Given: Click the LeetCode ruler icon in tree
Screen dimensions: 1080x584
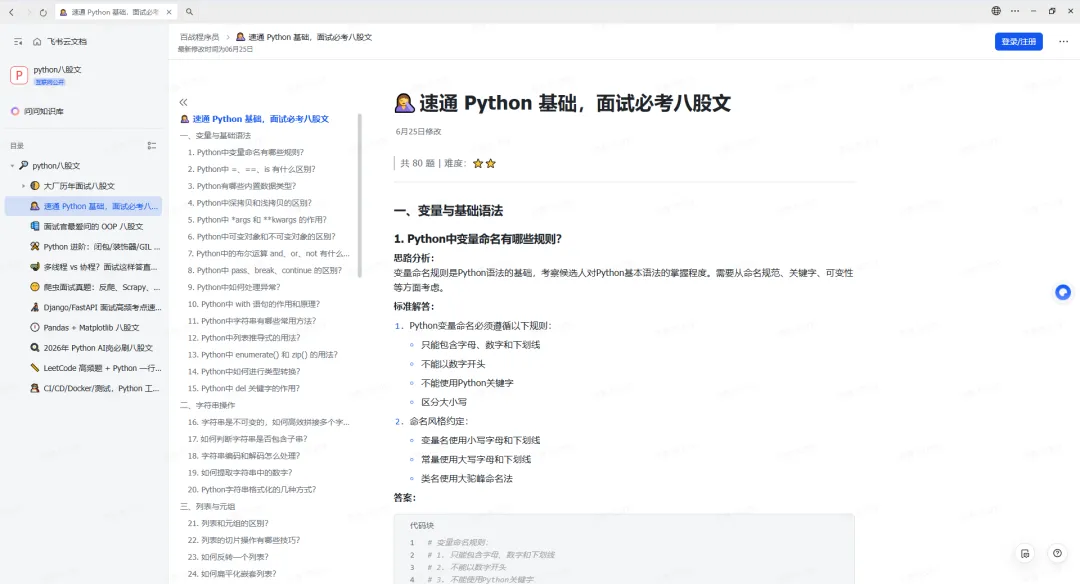Looking at the screenshot, I should [x=34, y=368].
